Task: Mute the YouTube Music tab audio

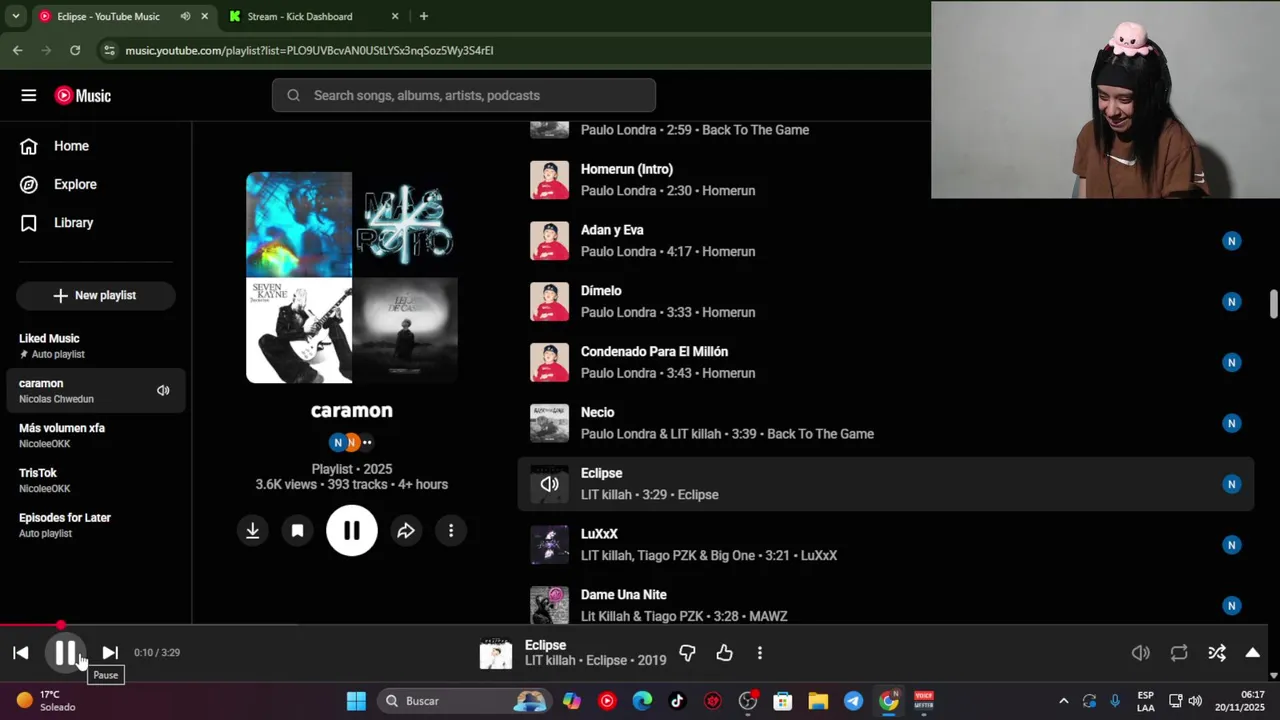Action: [x=185, y=16]
